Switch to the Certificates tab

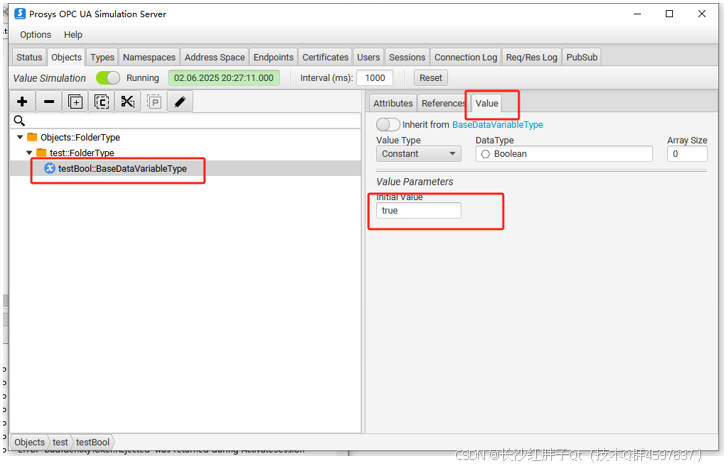coord(325,57)
